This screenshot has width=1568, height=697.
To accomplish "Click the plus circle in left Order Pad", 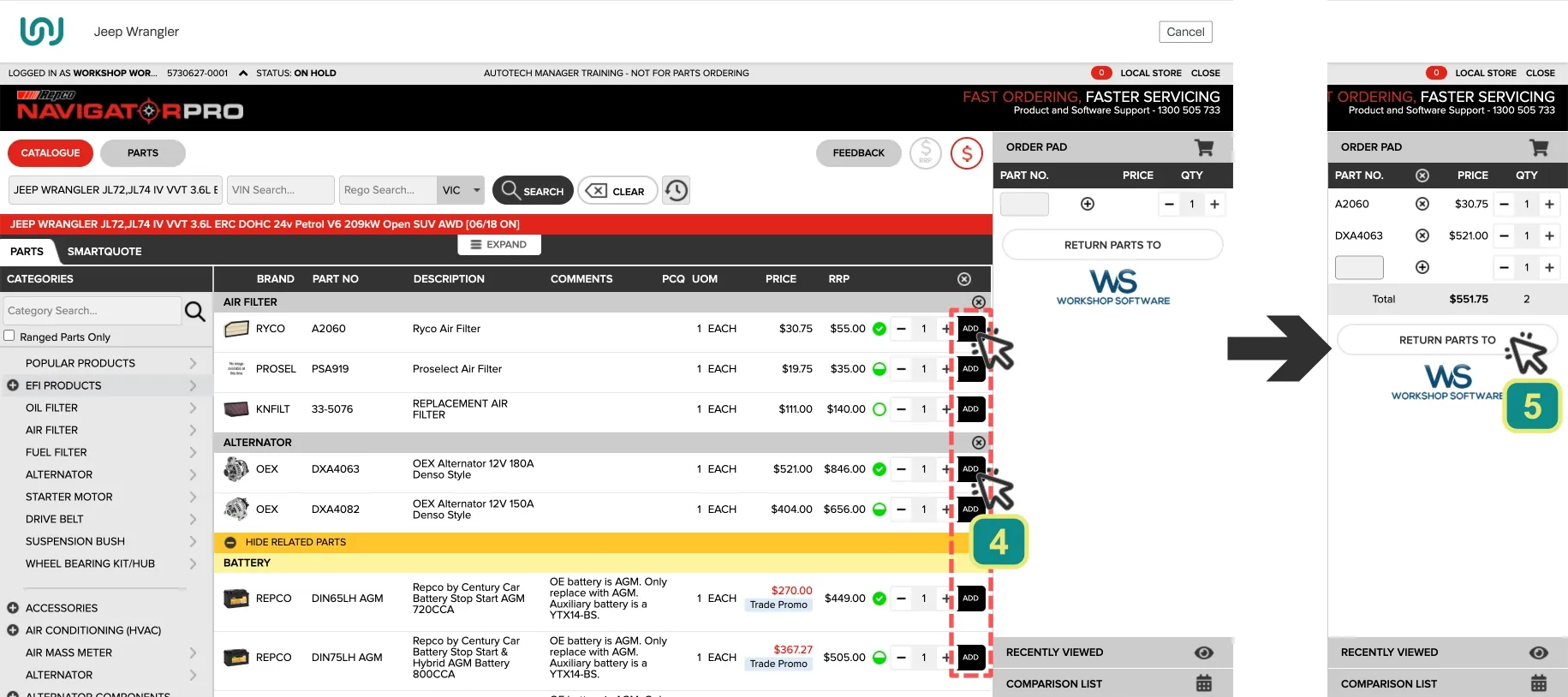I will 1088,204.
